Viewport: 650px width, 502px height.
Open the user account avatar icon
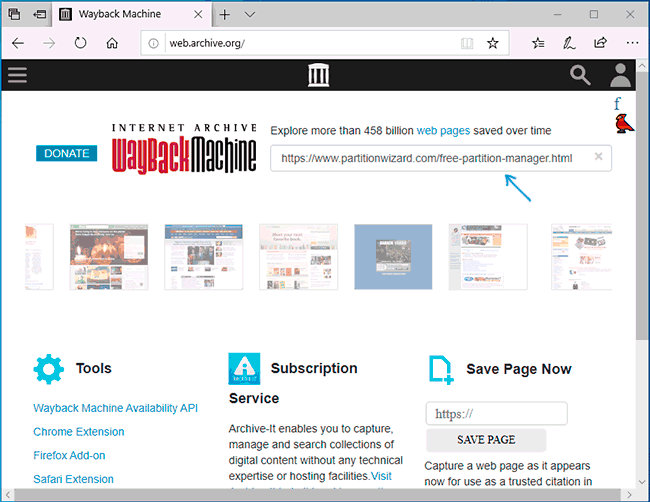pyautogui.click(x=620, y=75)
